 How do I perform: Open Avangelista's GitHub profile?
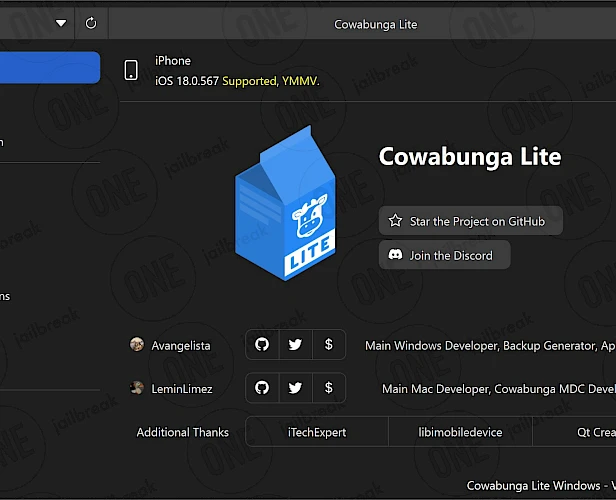[262, 344]
